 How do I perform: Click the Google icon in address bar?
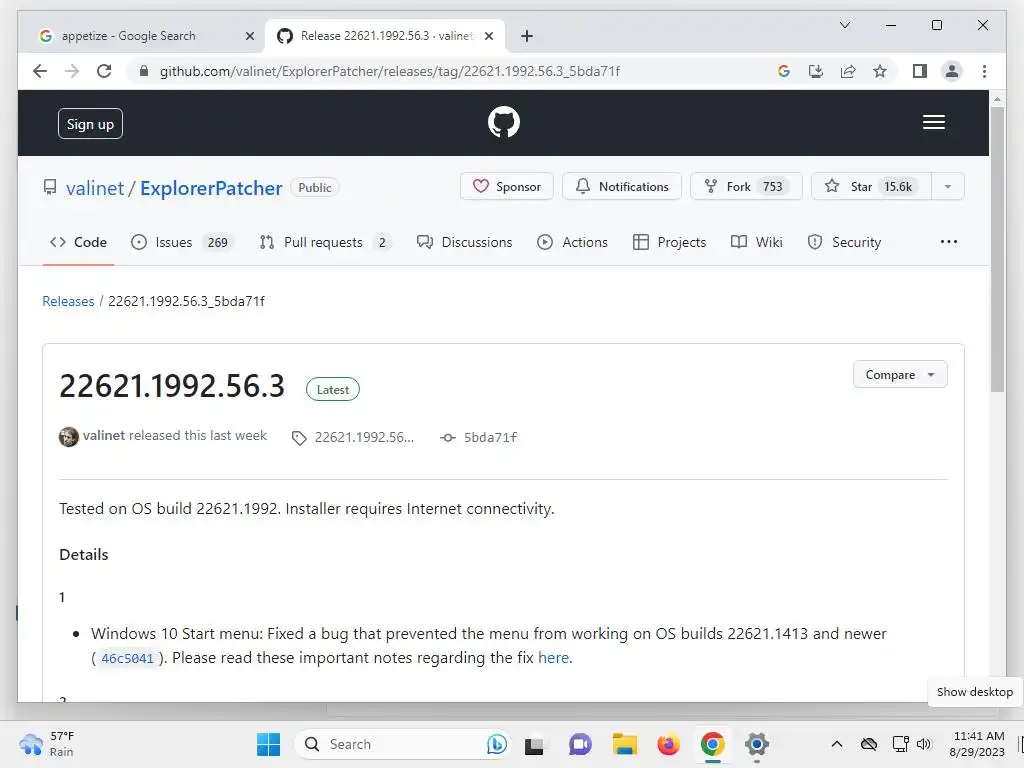784,71
